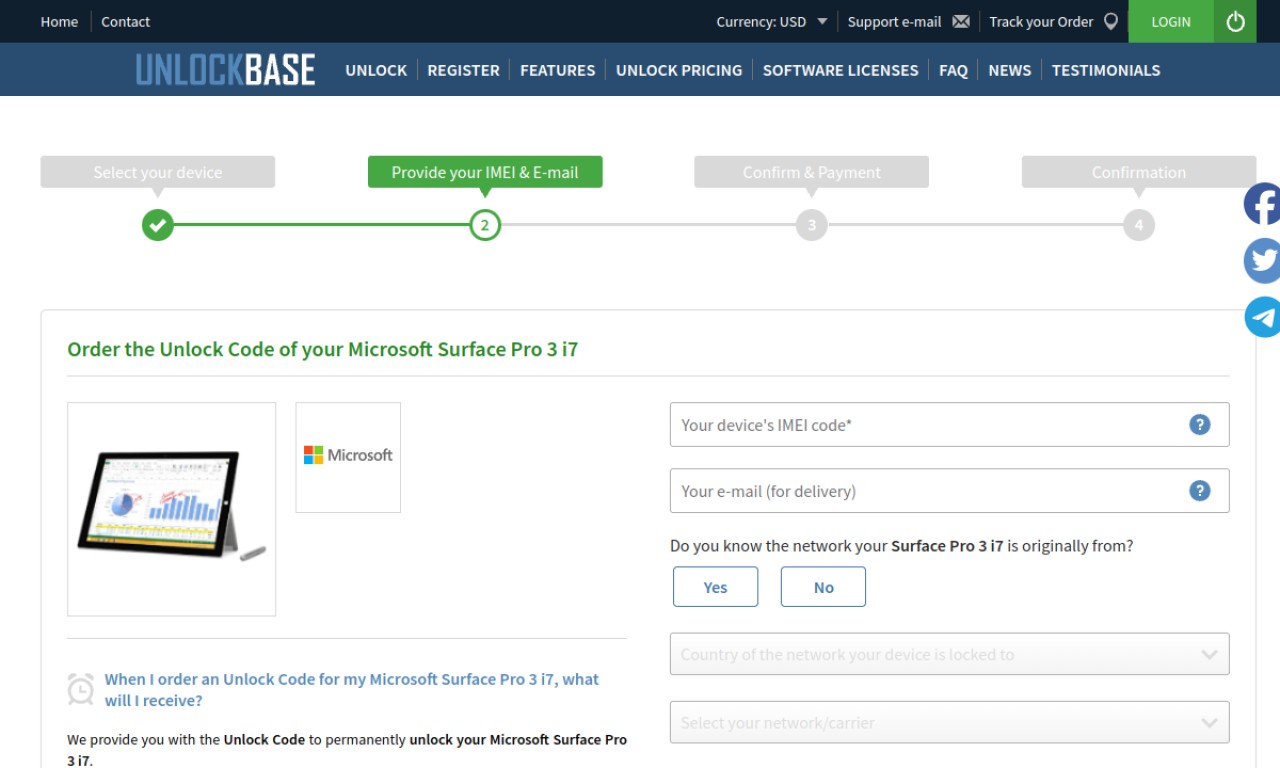Click the step 2 circle indicator
This screenshot has height=768, width=1280.
[x=485, y=225]
